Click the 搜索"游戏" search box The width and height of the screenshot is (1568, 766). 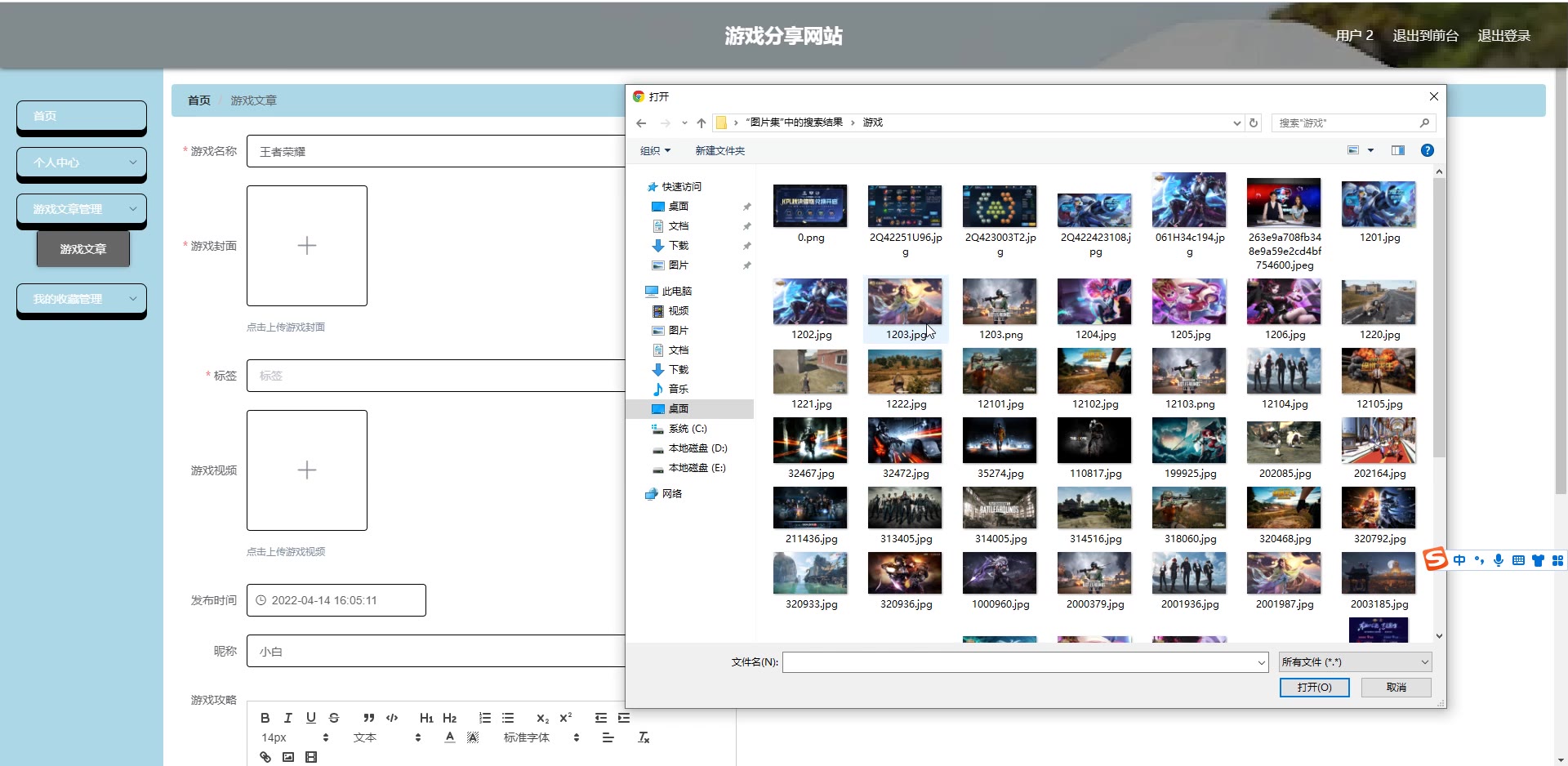pyautogui.click(x=1353, y=122)
